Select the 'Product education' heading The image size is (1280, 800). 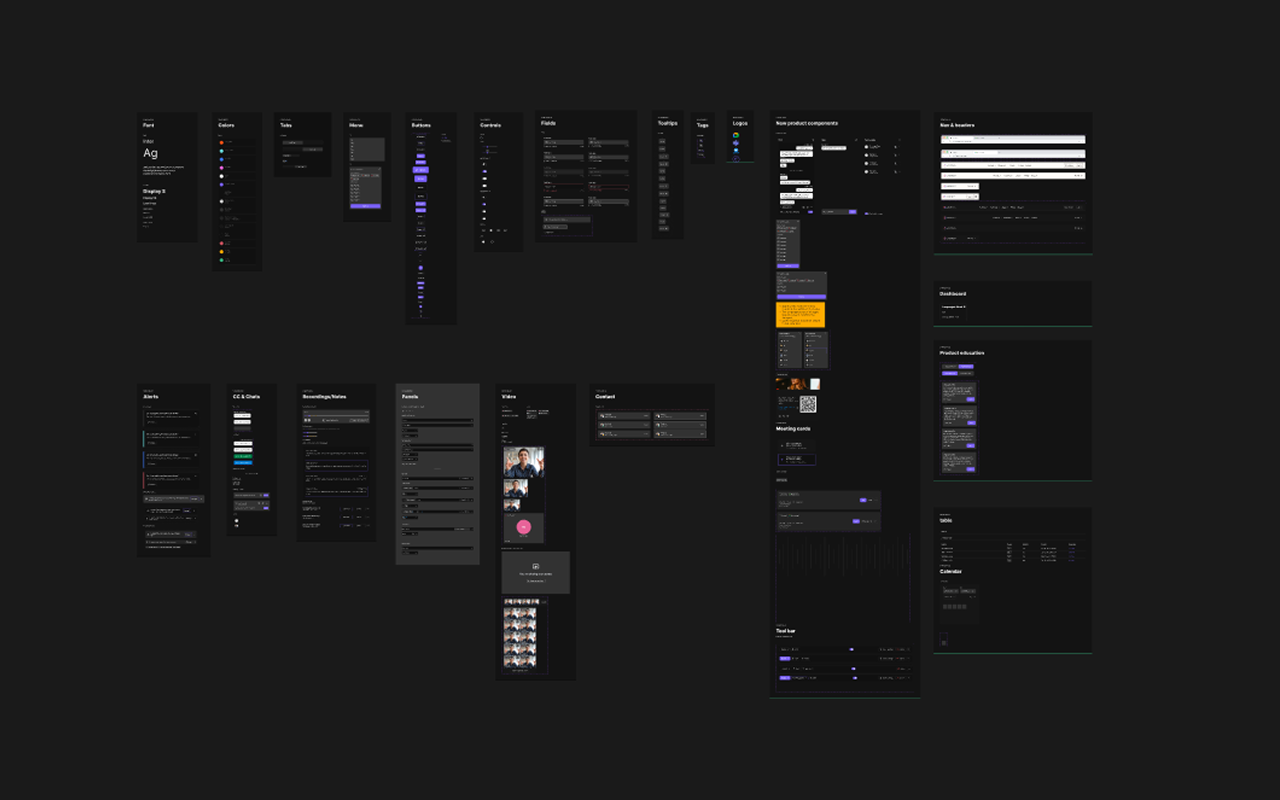pos(962,353)
